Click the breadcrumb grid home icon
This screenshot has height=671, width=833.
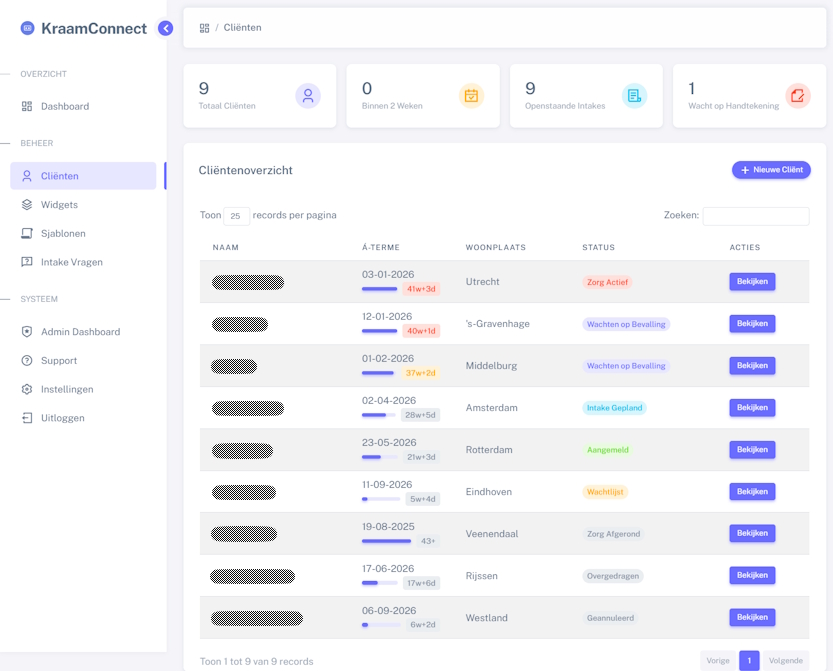click(205, 28)
